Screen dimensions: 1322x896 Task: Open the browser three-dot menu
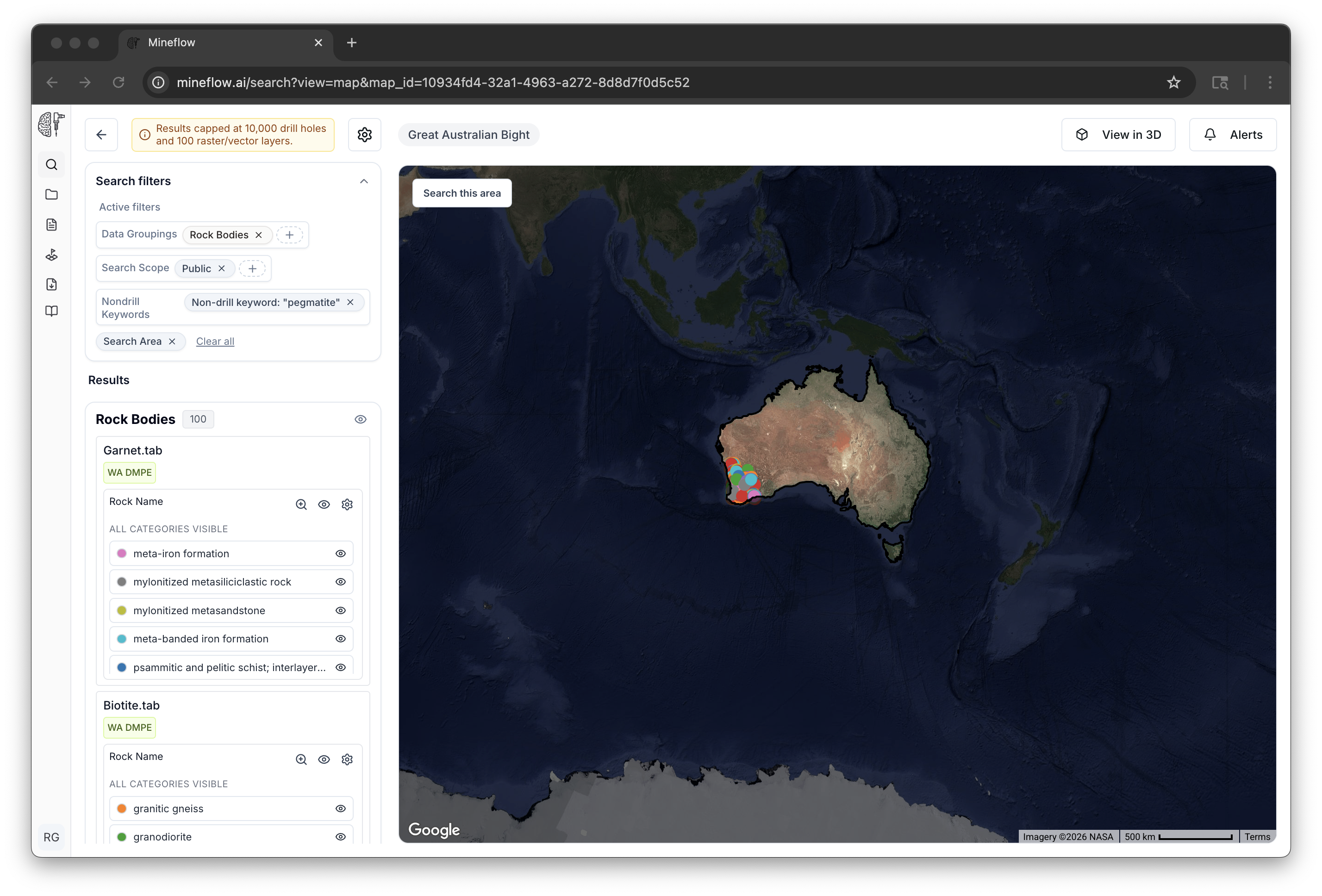coord(1270,82)
